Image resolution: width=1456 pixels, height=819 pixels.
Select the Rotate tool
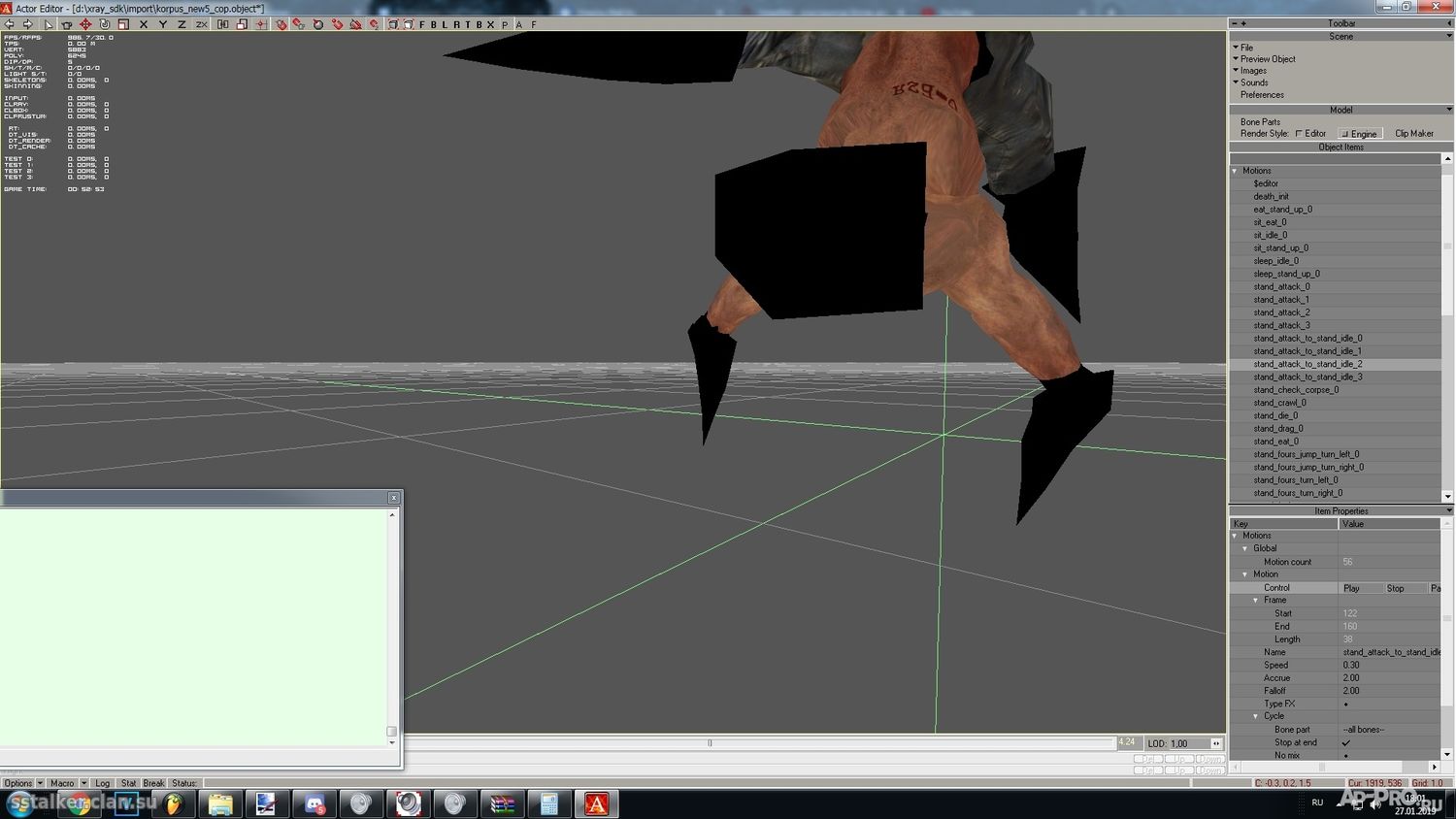104,24
